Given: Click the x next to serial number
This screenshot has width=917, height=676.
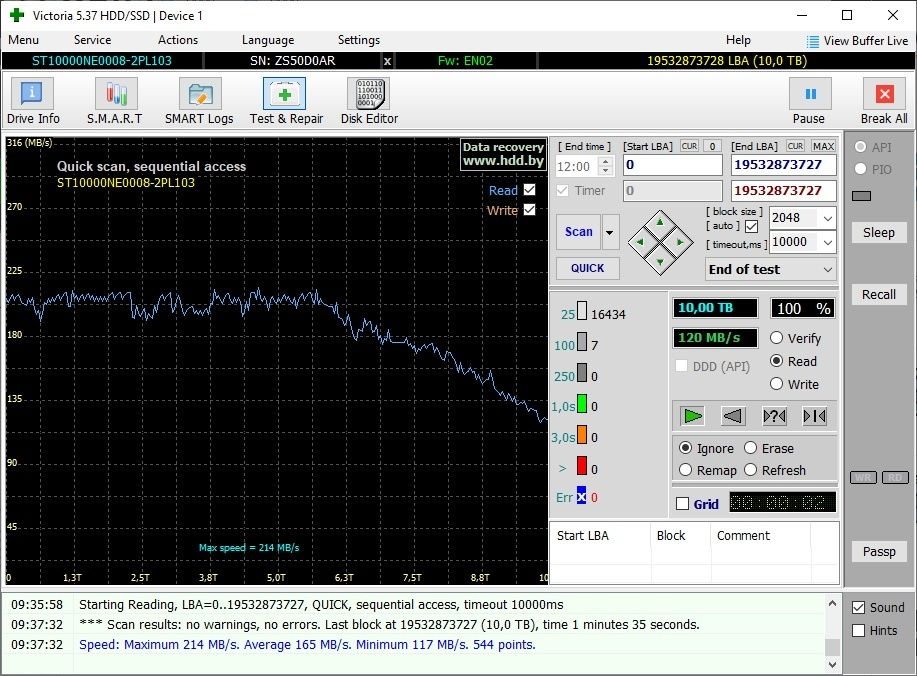Looking at the screenshot, I should pos(387,61).
